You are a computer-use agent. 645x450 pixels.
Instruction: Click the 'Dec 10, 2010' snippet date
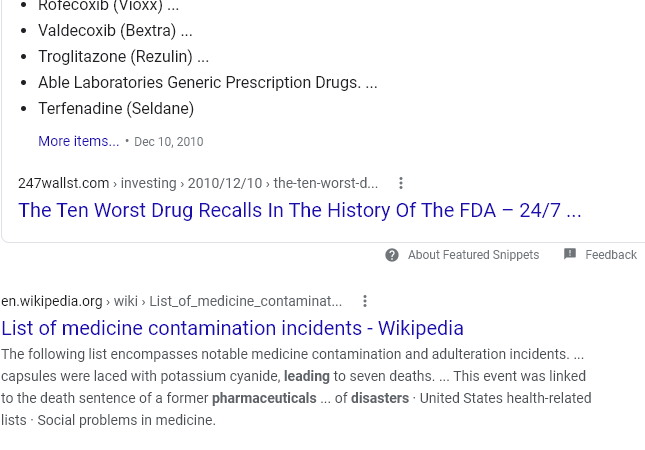click(169, 142)
